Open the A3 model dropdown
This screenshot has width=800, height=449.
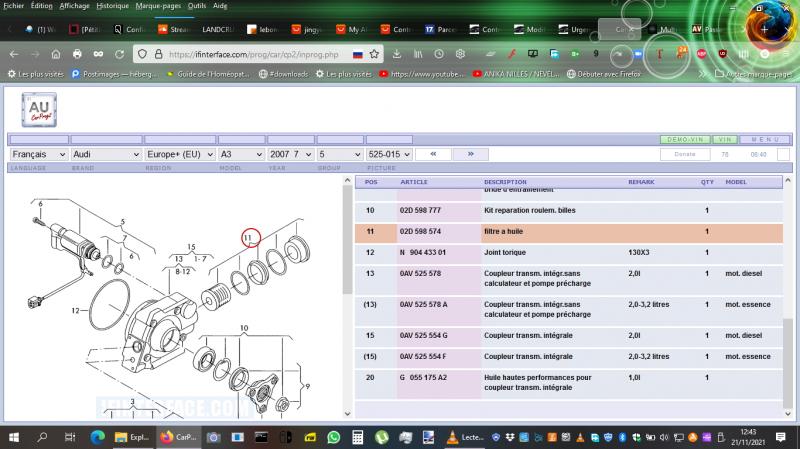(x=241, y=154)
